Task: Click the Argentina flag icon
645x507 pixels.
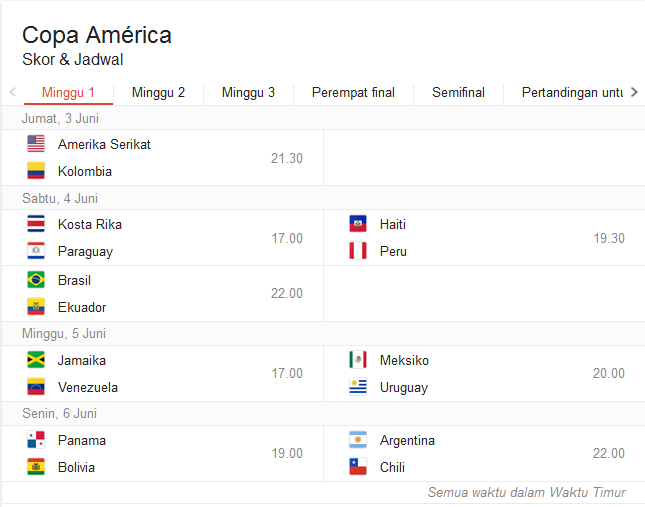Action: pyautogui.click(x=358, y=440)
